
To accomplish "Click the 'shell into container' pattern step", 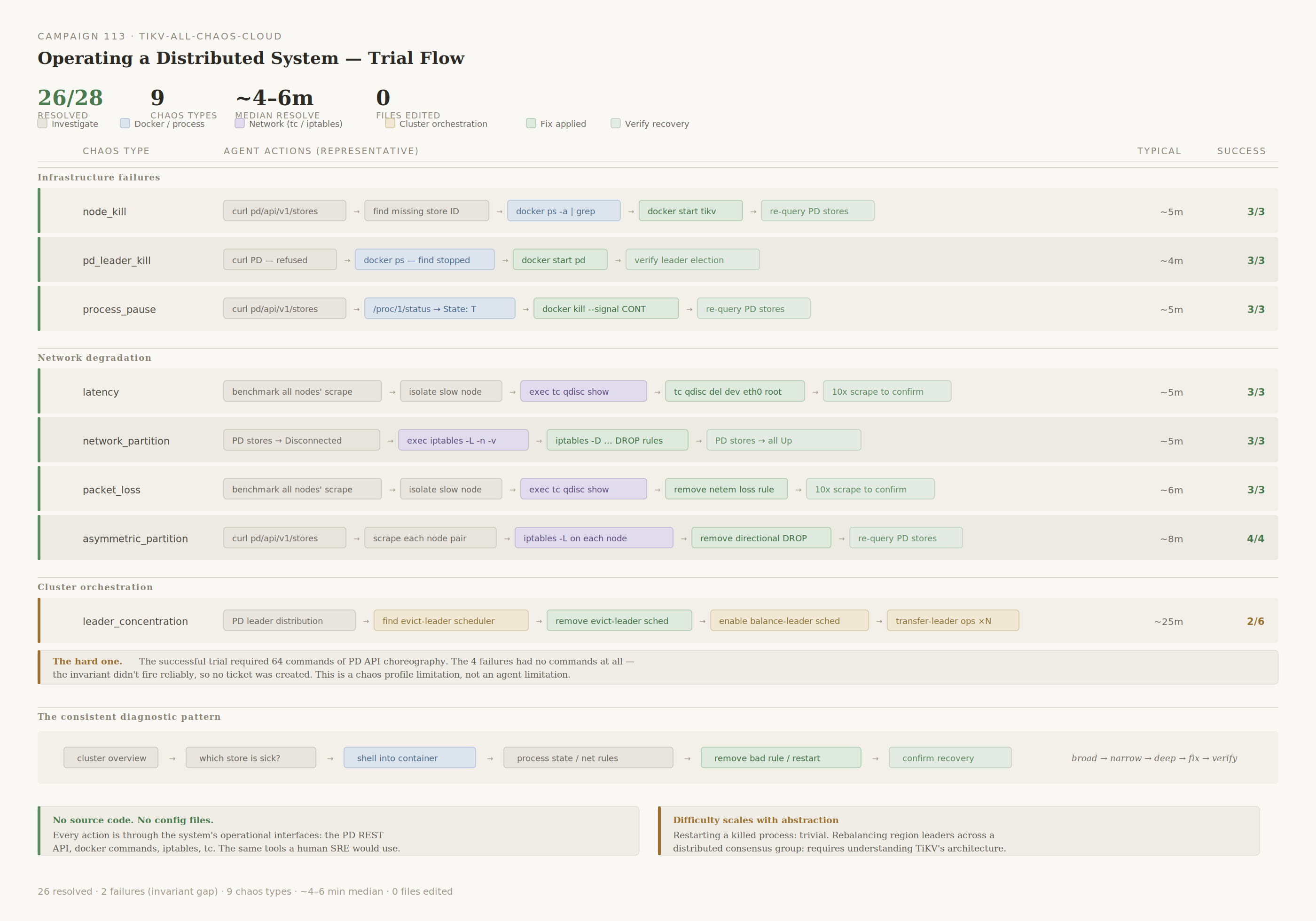I will click(x=409, y=757).
